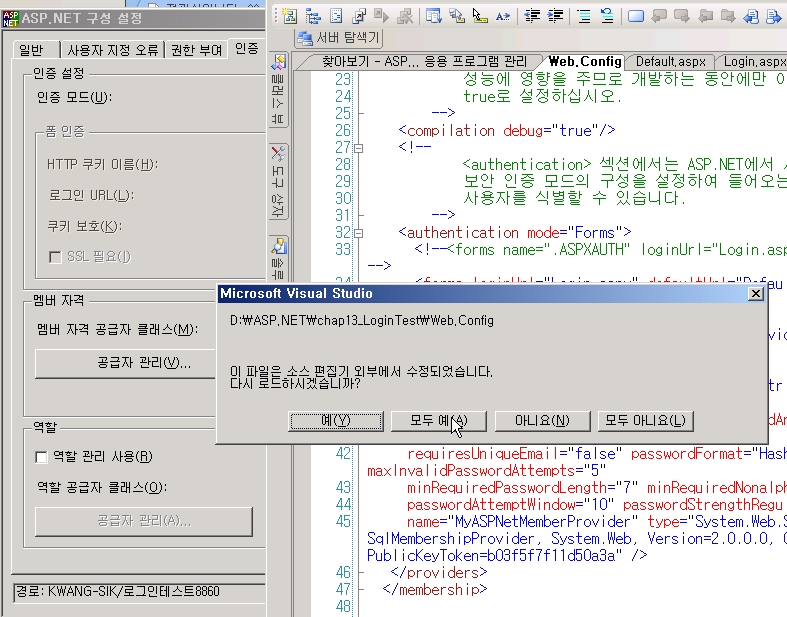The width and height of the screenshot is (787, 617).
Task: Switch to the 권한 부여 tab
Action: (x=196, y=50)
